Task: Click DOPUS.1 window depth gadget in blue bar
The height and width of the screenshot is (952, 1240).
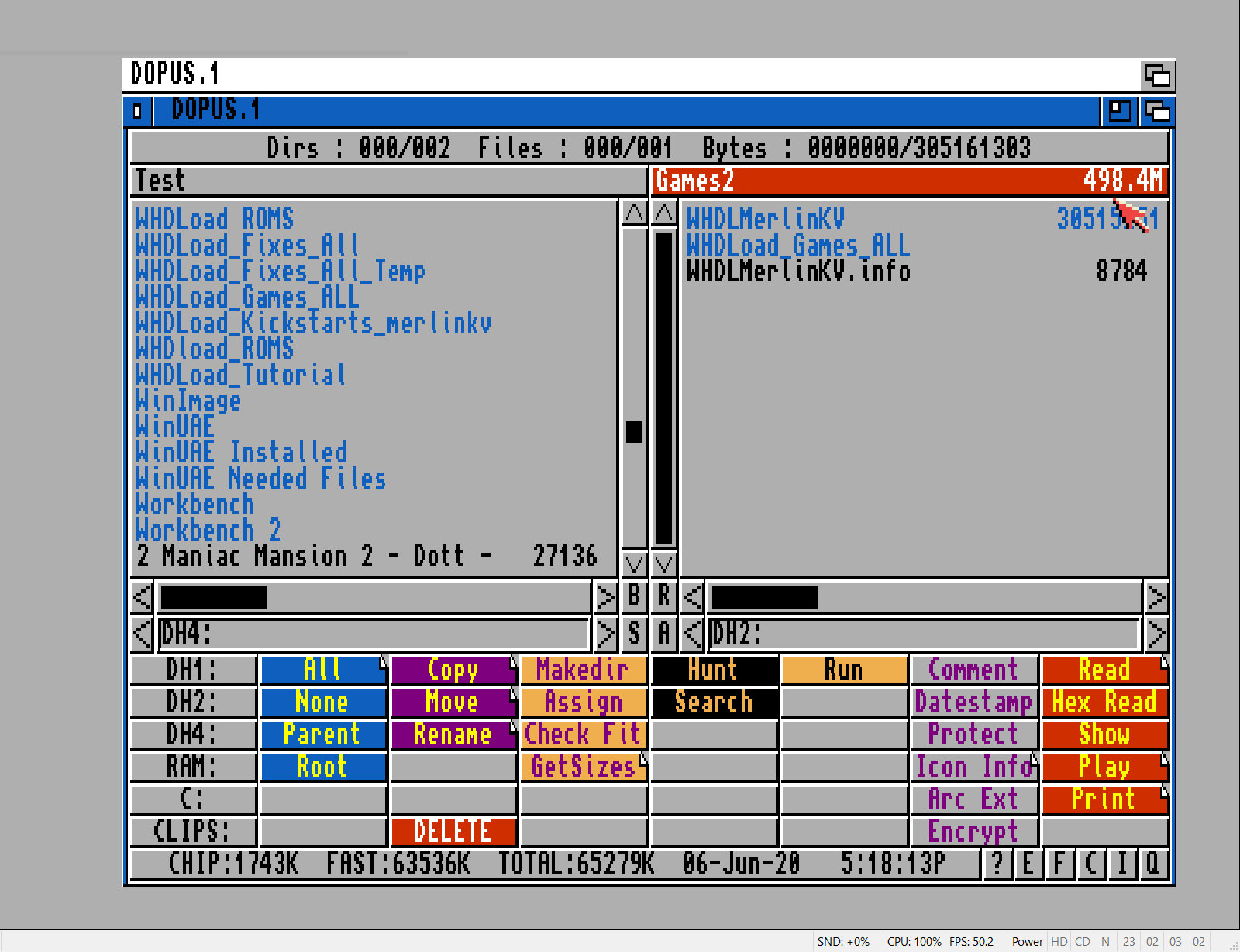Action: pos(1157,112)
